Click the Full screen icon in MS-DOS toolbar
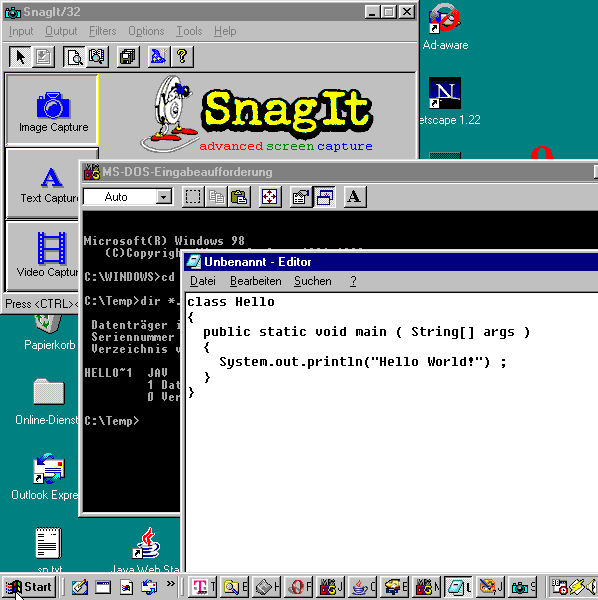The width and height of the screenshot is (598, 600). tap(270, 197)
